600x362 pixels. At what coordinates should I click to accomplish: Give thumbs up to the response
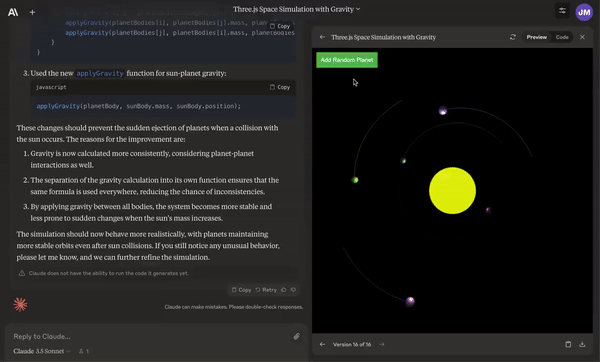tap(284, 290)
